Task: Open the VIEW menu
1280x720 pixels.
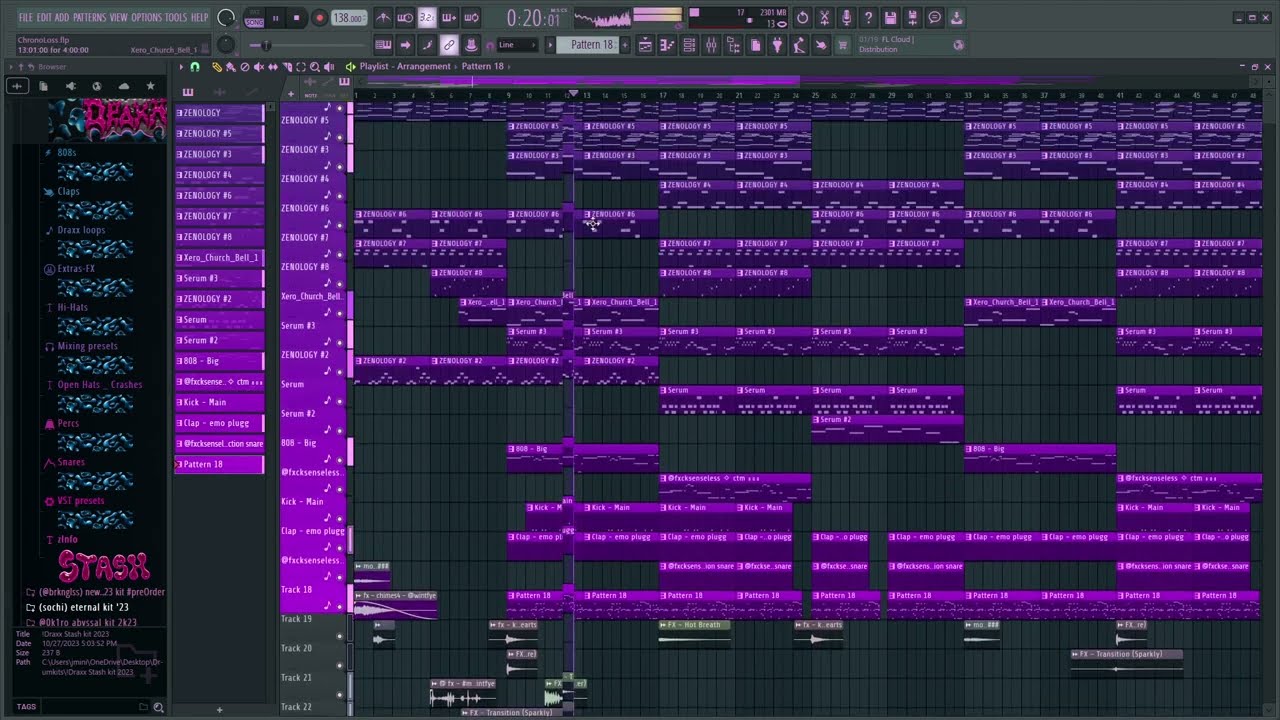Action: (x=118, y=18)
